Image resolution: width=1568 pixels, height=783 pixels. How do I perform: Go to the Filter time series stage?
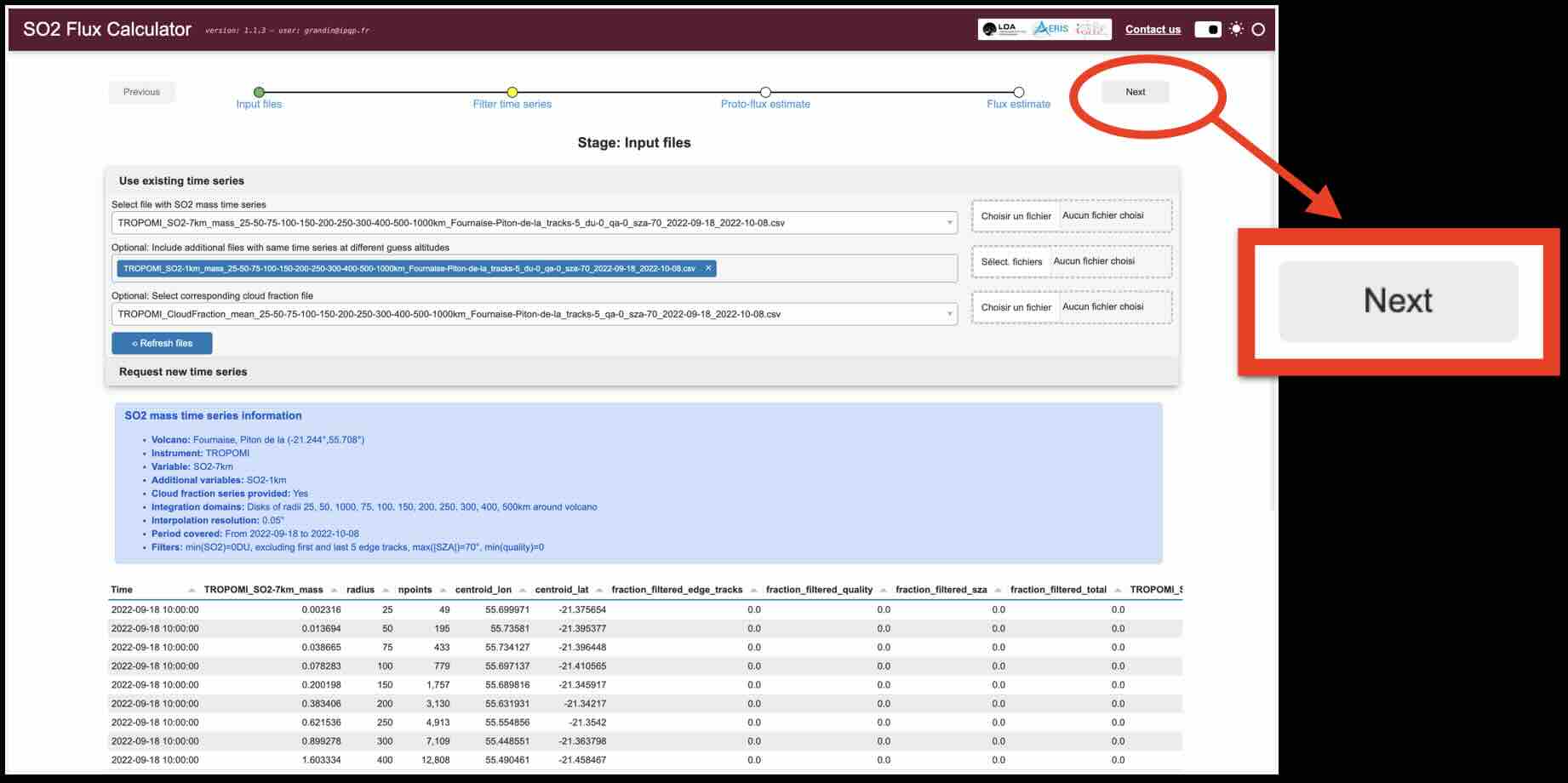[512, 93]
